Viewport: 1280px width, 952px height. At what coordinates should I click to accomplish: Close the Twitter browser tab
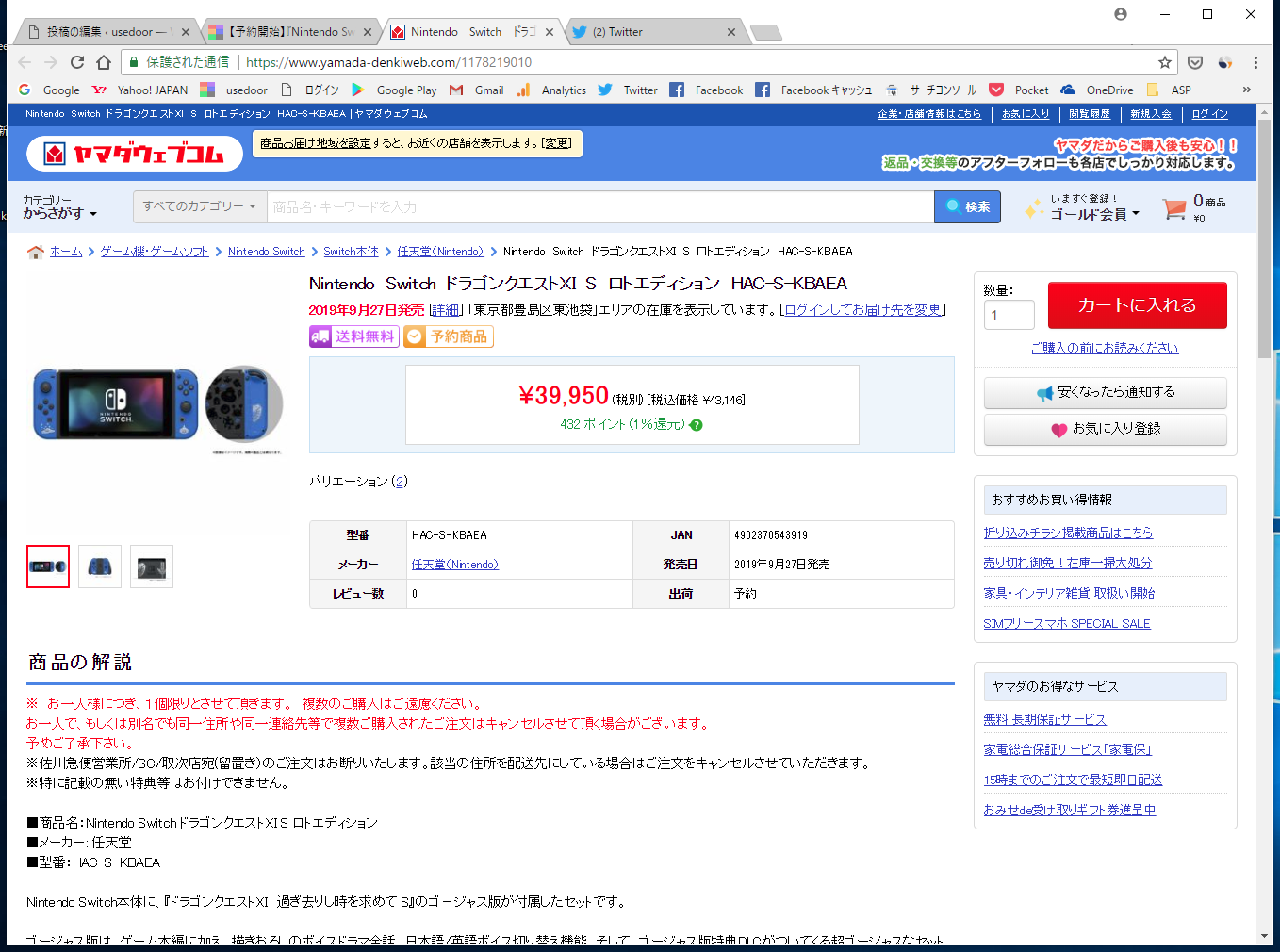pyautogui.click(x=731, y=32)
